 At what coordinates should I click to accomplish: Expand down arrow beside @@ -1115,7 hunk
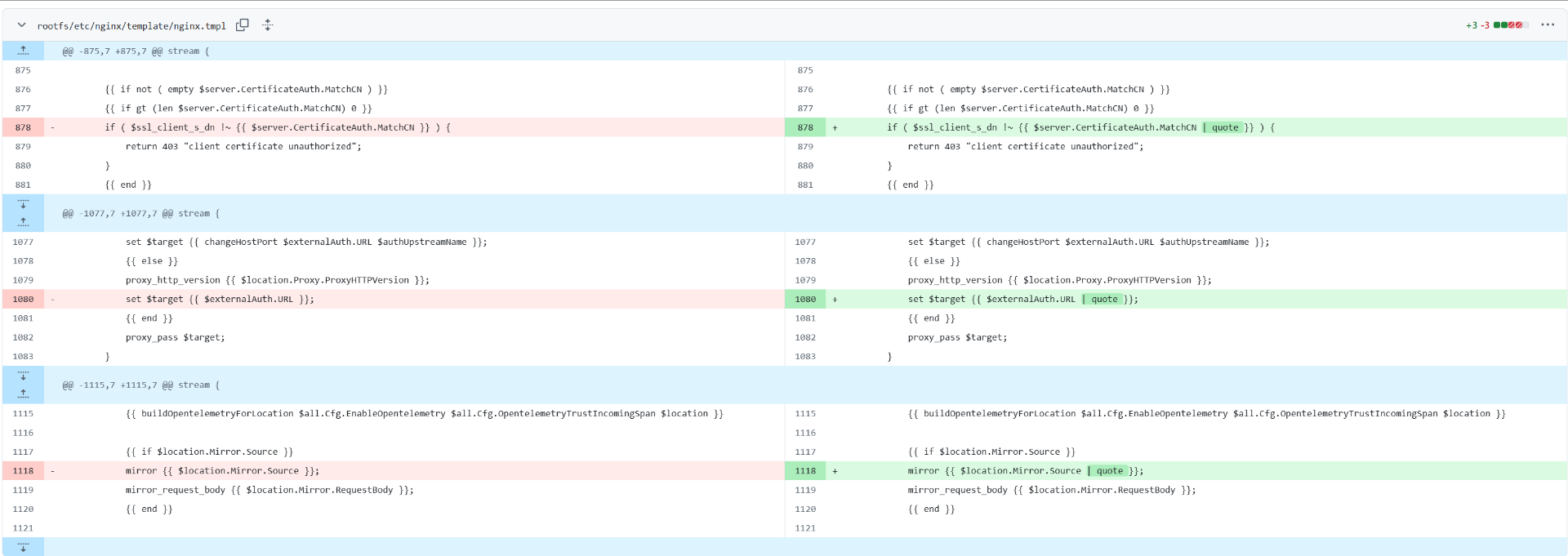pyautogui.click(x=23, y=376)
